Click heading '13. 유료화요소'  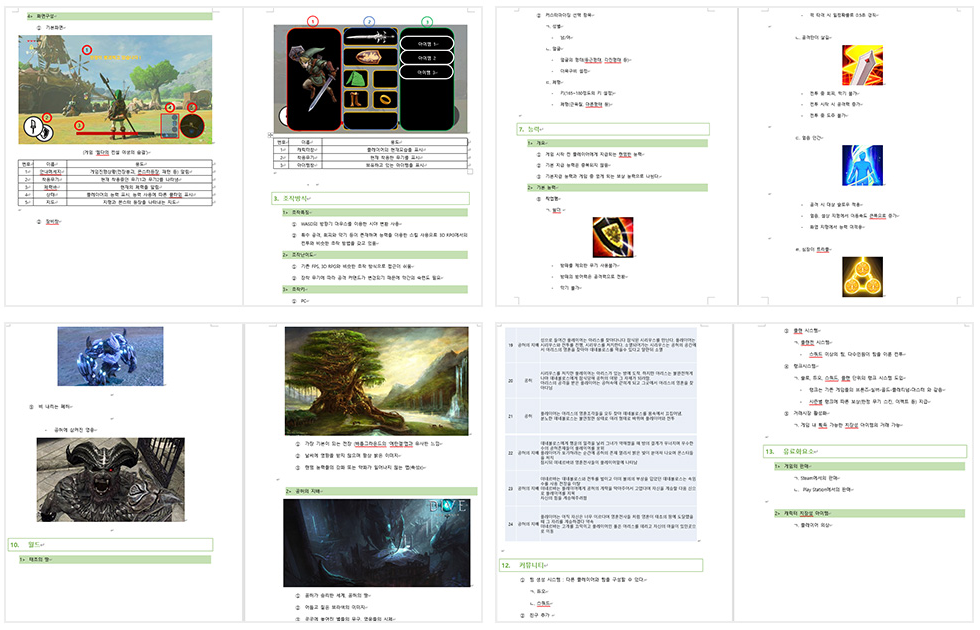(x=864, y=451)
